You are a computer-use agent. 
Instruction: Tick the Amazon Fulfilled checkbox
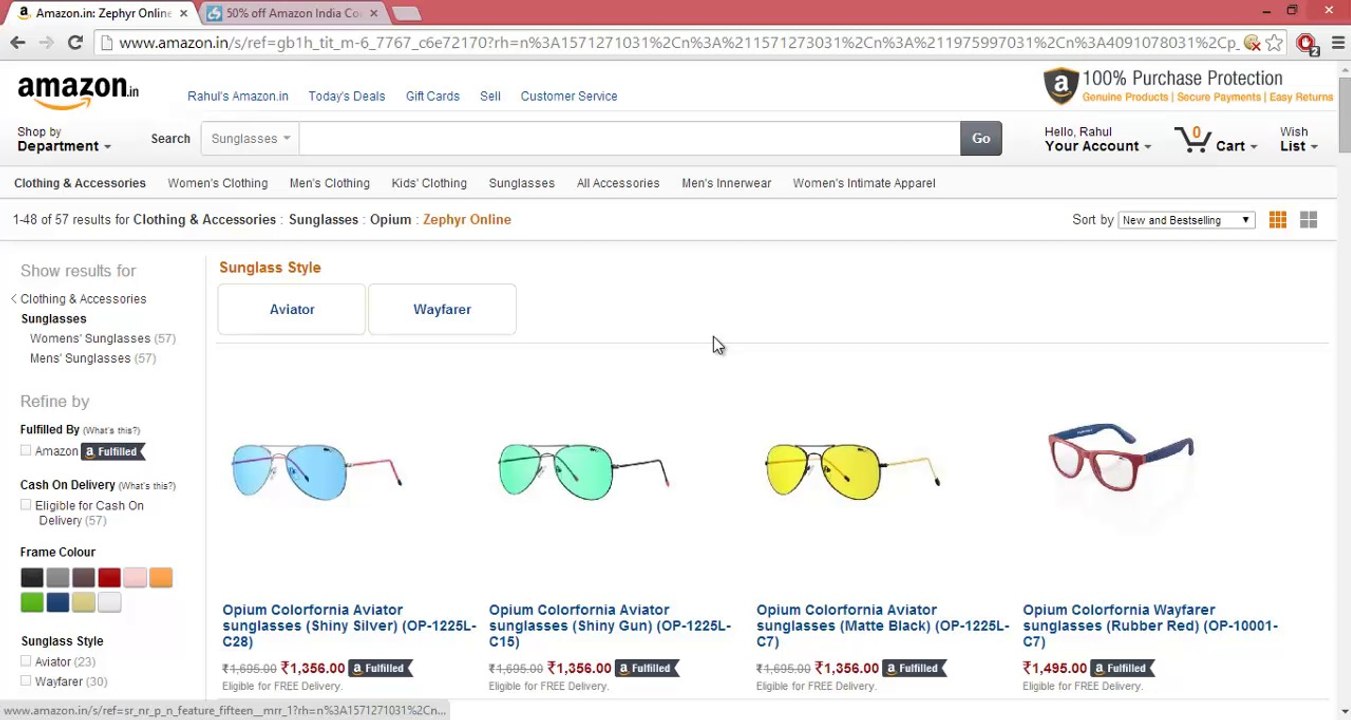pyautogui.click(x=26, y=451)
